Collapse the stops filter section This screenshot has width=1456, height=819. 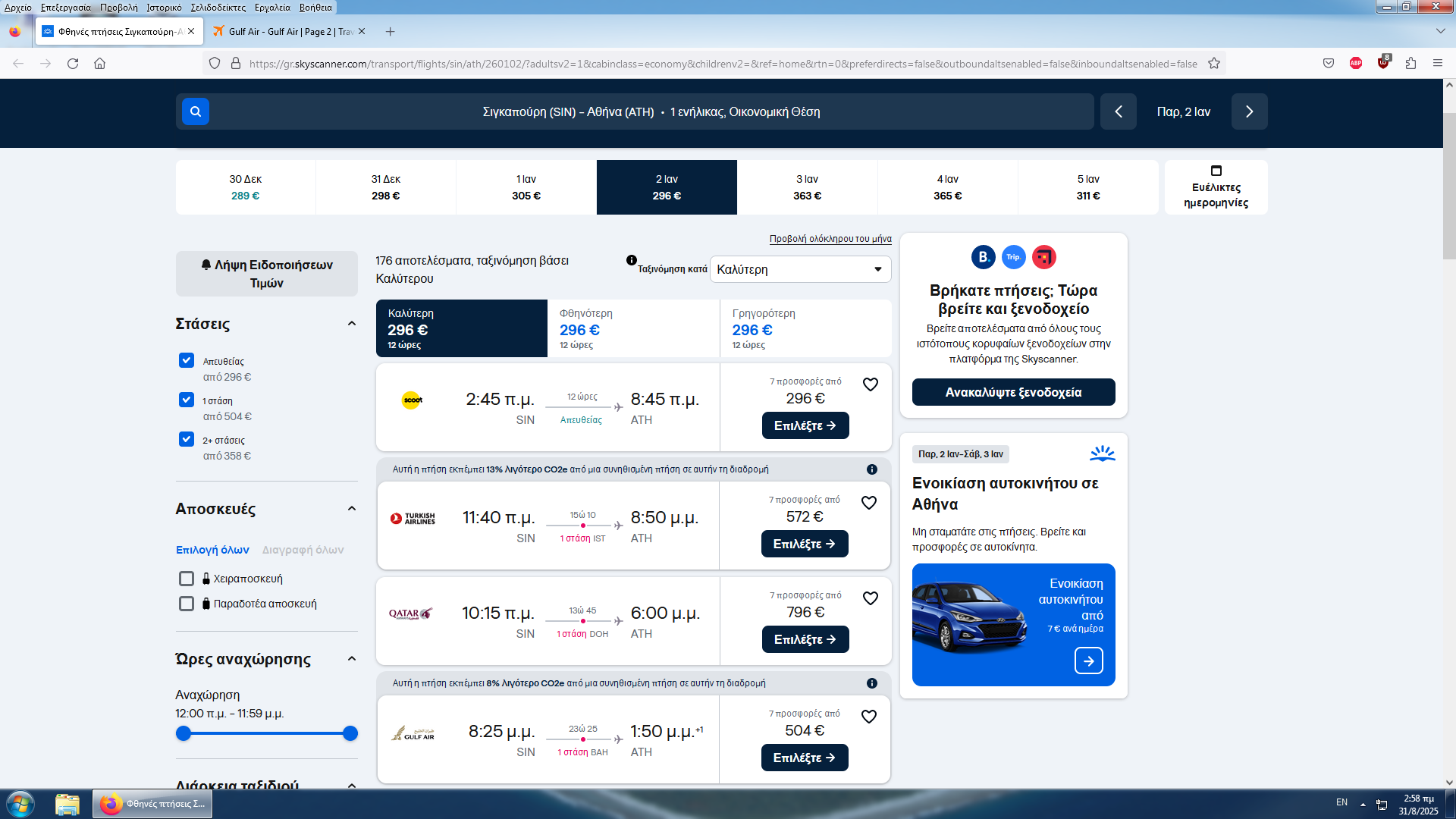click(x=351, y=324)
